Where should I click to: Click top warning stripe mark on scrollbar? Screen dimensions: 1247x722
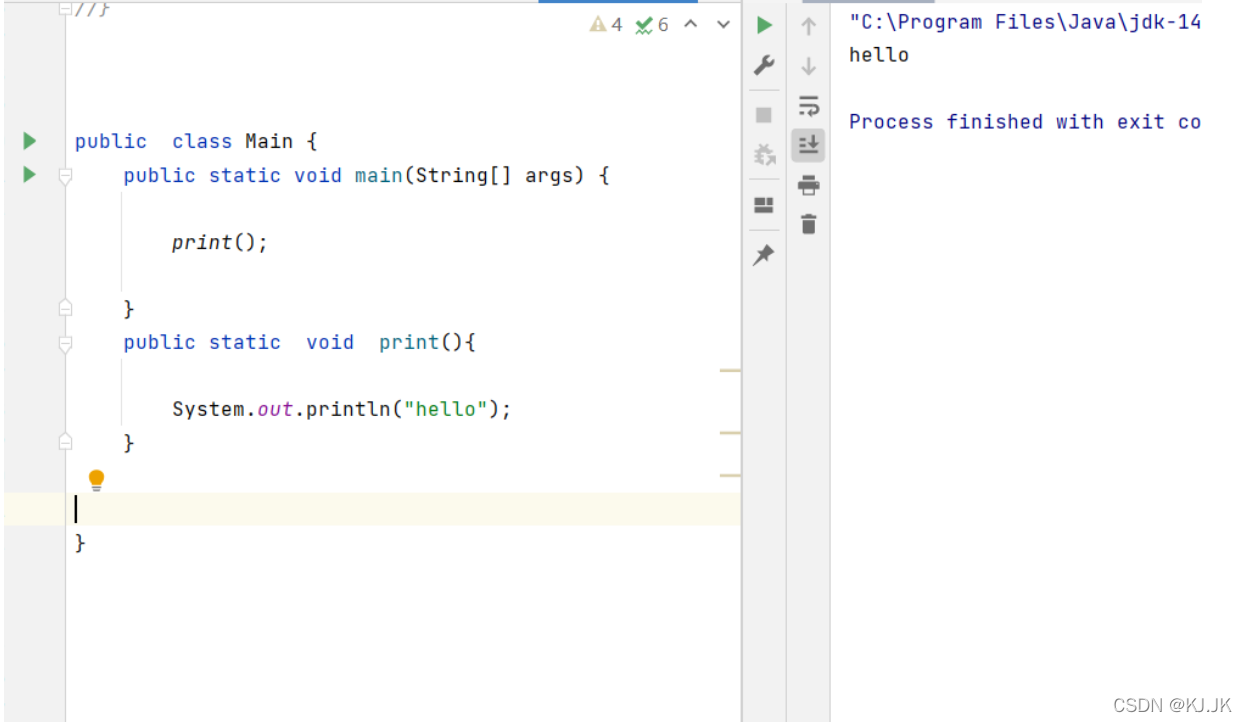[x=730, y=370]
